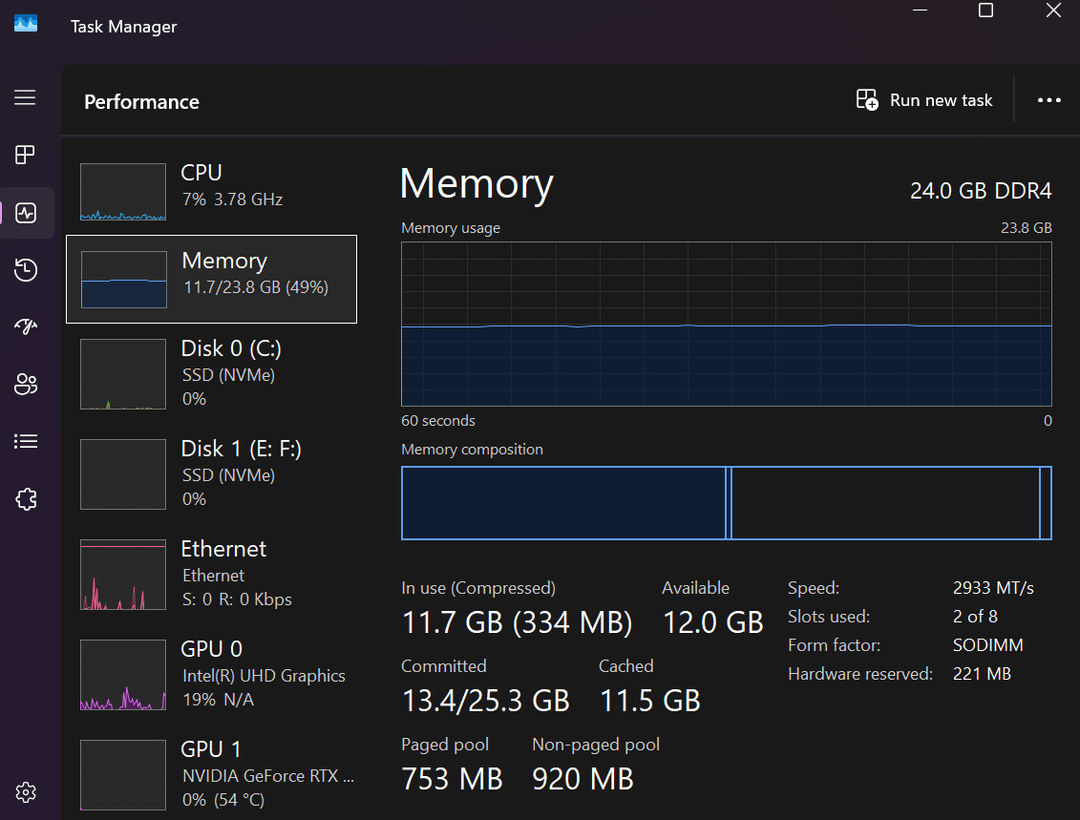Select the Performance page icon
1080x820 pixels.
(x=26, y=213)
